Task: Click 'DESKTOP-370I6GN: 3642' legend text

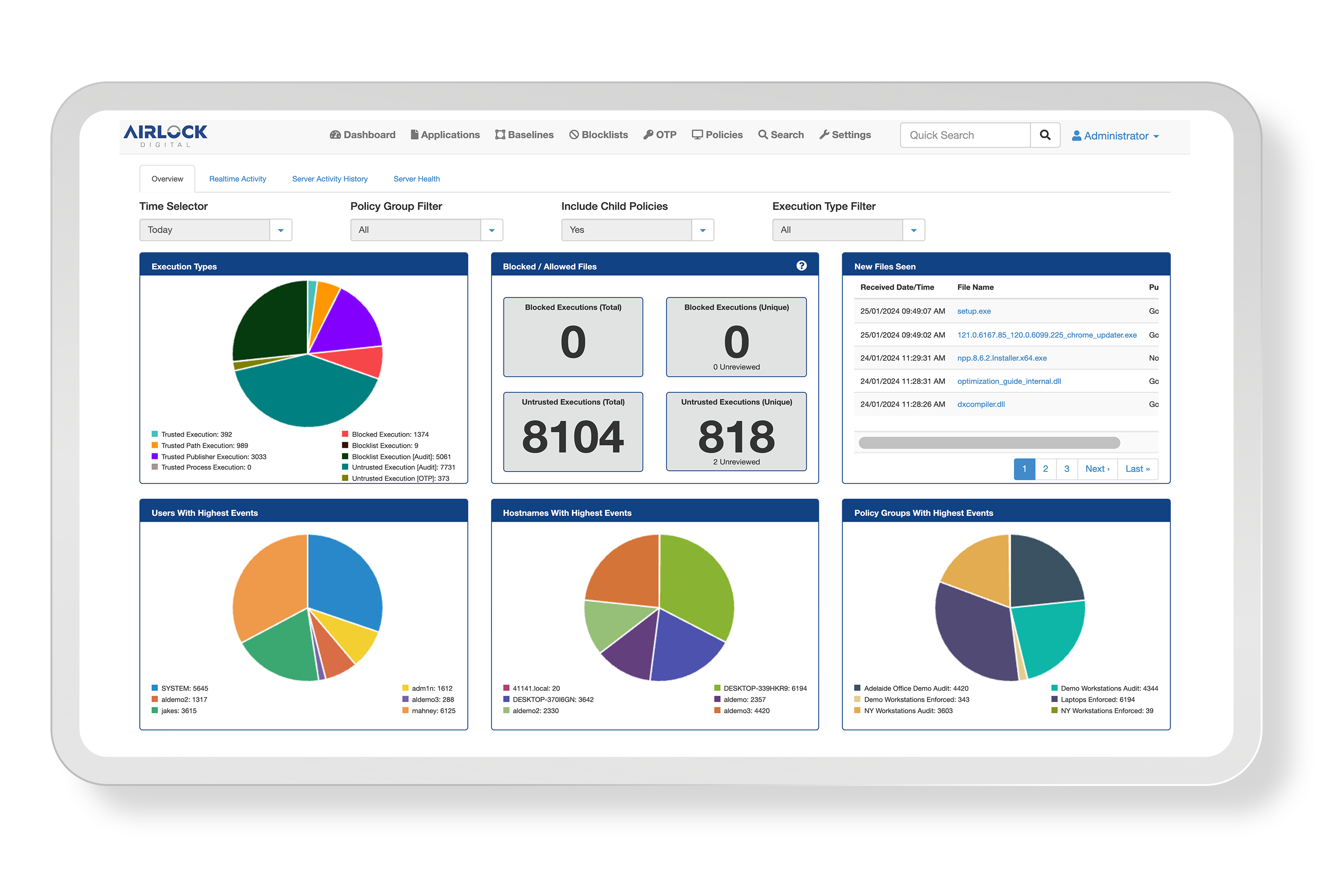Action: point(553,699)
